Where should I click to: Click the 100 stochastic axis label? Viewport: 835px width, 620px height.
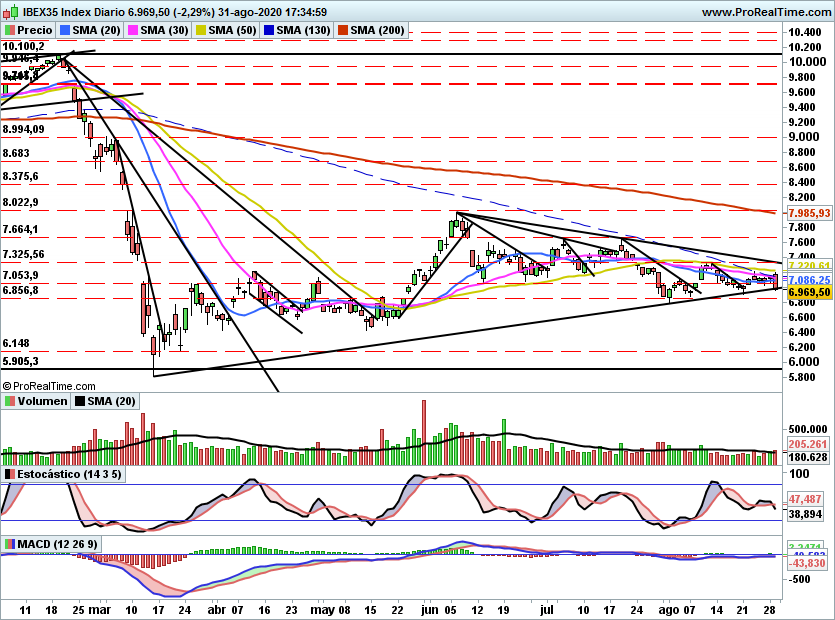coord(799,474)
